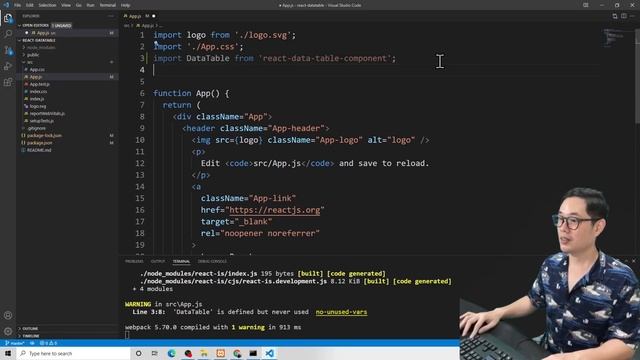Viewport: 640px width, 360px height.
Task: Switch to the Problems panel tab
Action: pyautogui.click(x=134, y=261)
